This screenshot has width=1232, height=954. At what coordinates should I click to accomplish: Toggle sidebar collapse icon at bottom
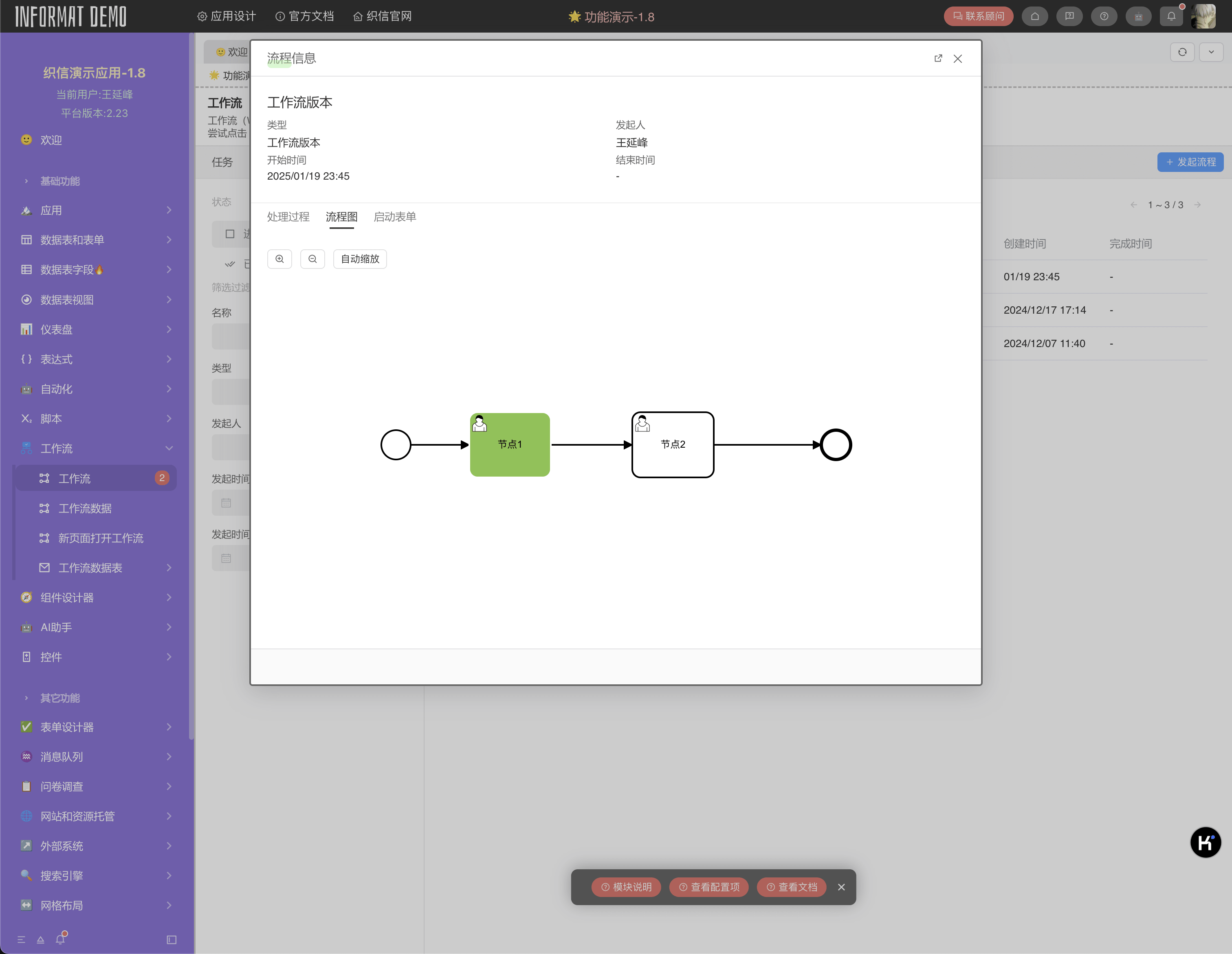(x=172, y=940)
